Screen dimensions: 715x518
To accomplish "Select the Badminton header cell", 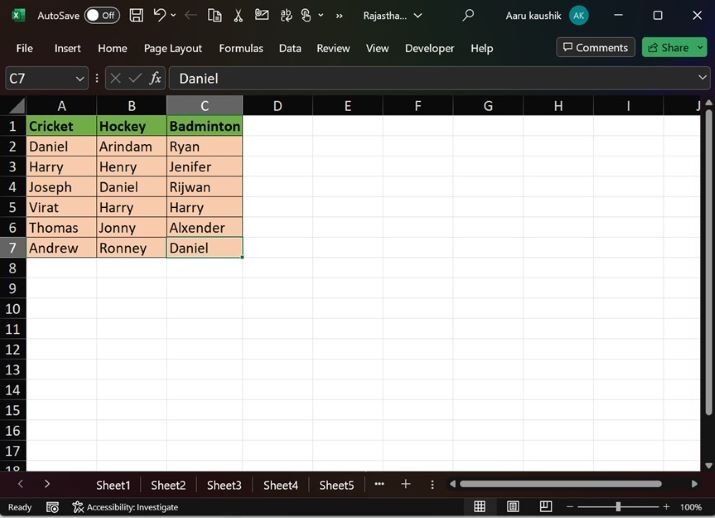I will point(204,126).
